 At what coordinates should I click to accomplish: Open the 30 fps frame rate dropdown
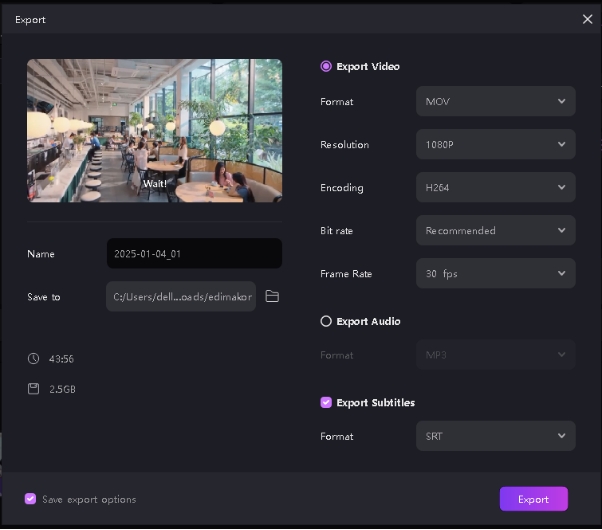495,274
